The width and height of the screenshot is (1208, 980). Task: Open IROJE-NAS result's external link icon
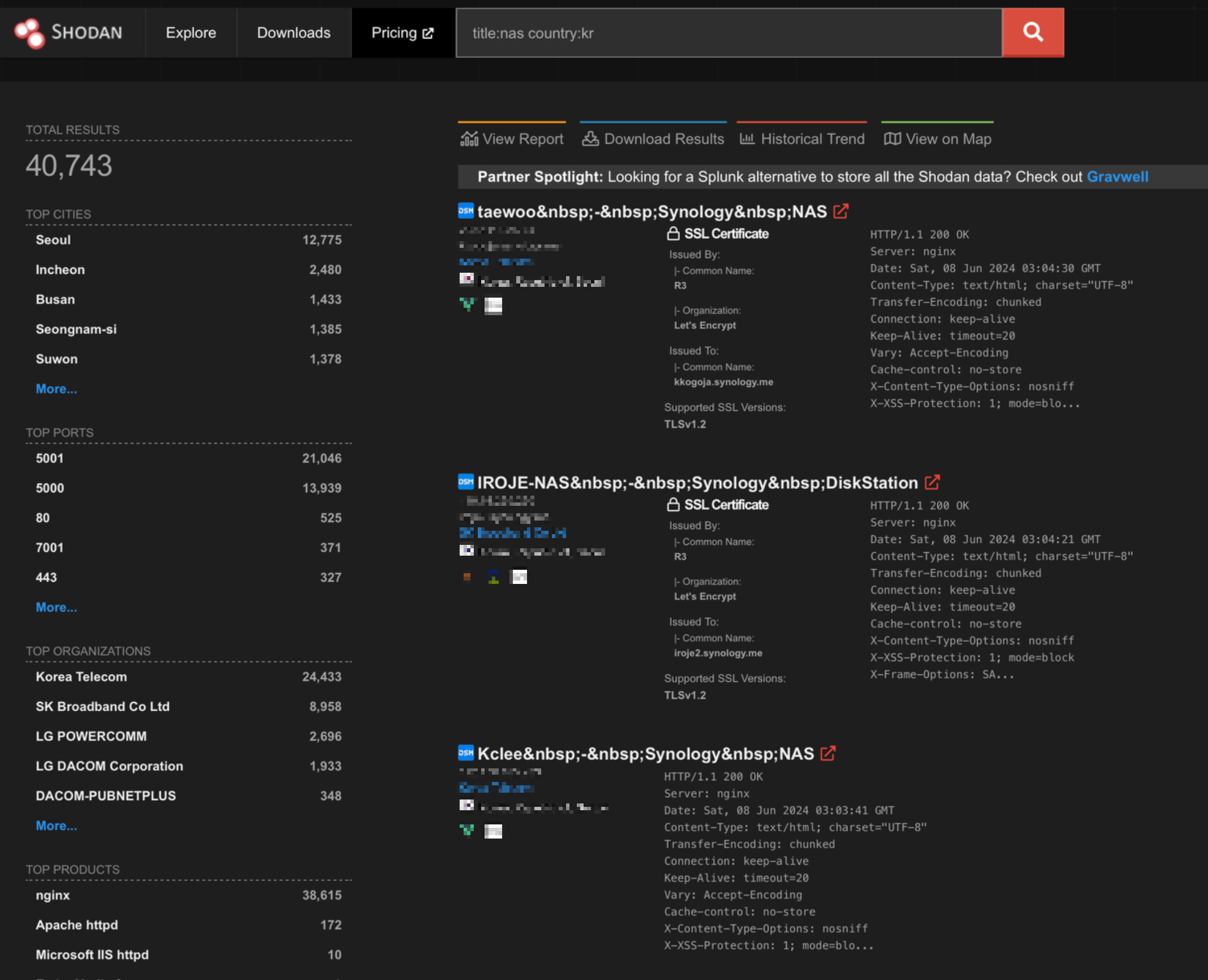coord(932,482)
